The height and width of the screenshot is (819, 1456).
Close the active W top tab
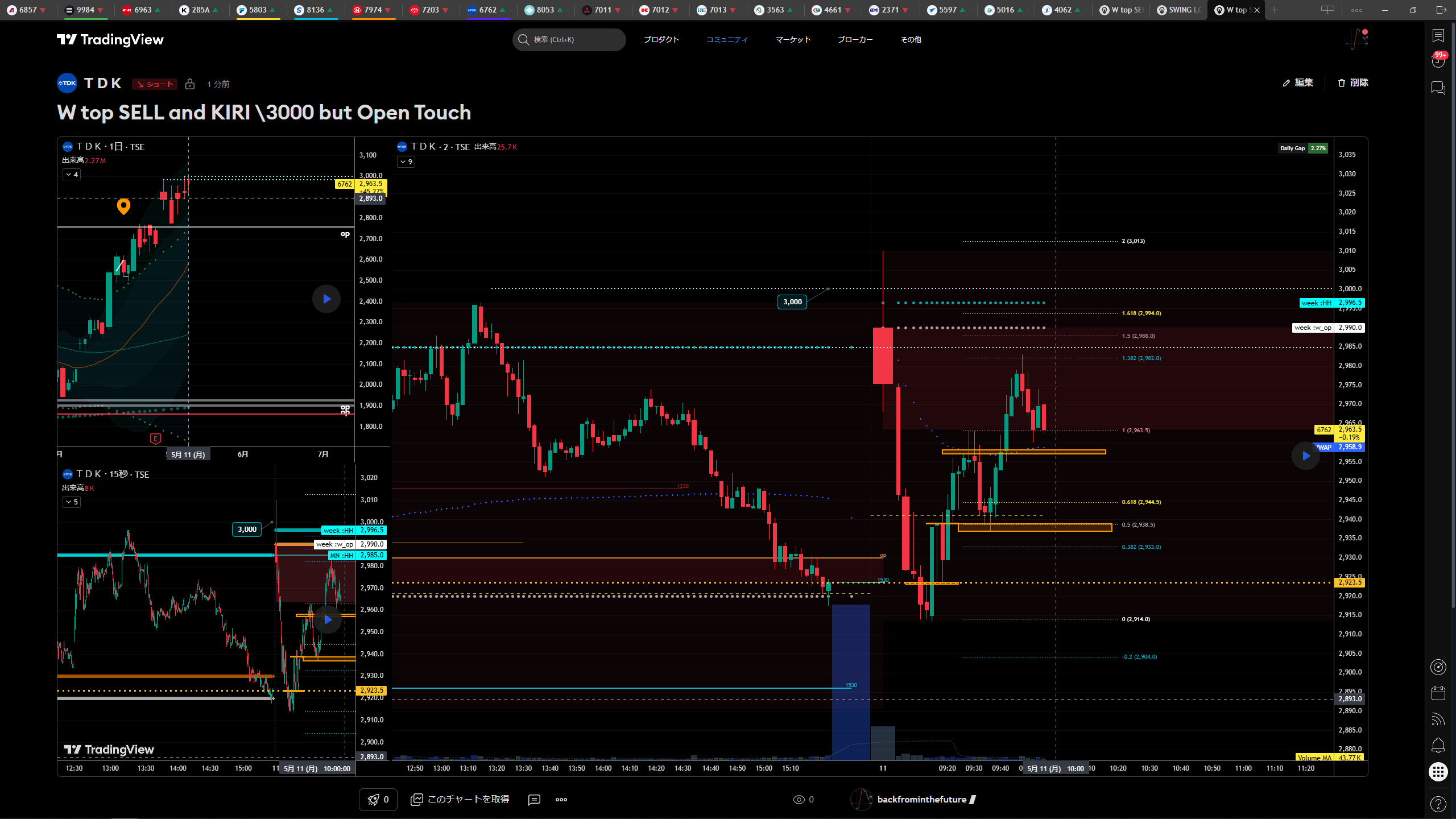[x=1257, y=10]
